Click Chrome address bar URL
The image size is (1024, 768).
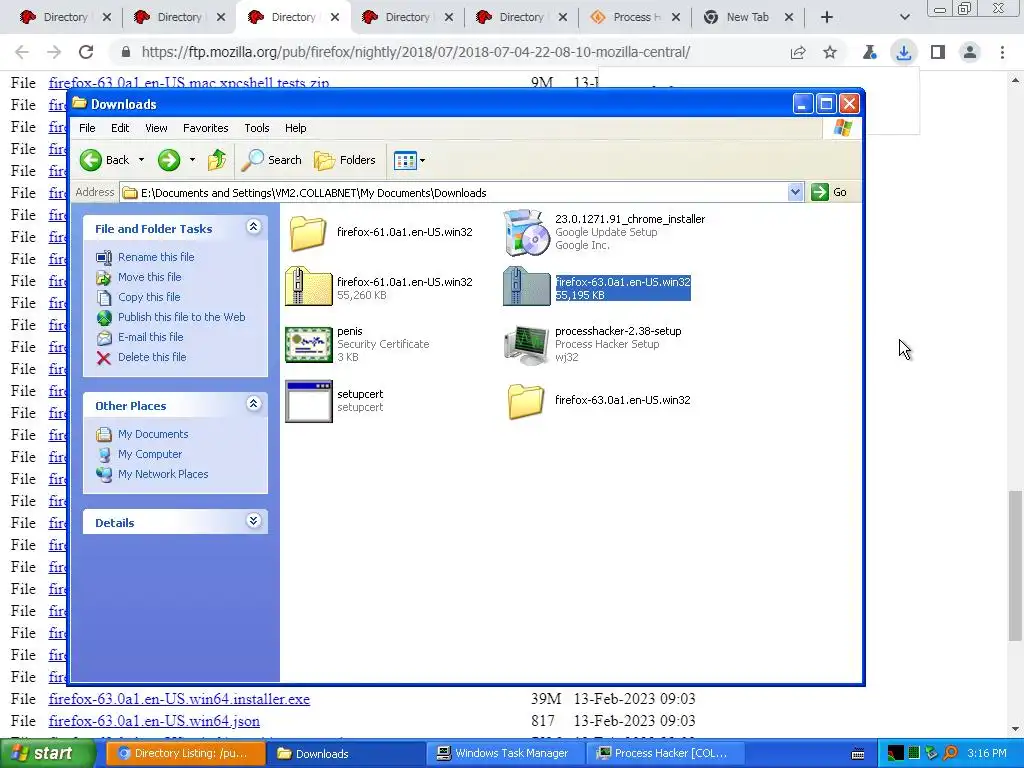tap(415, 52)
